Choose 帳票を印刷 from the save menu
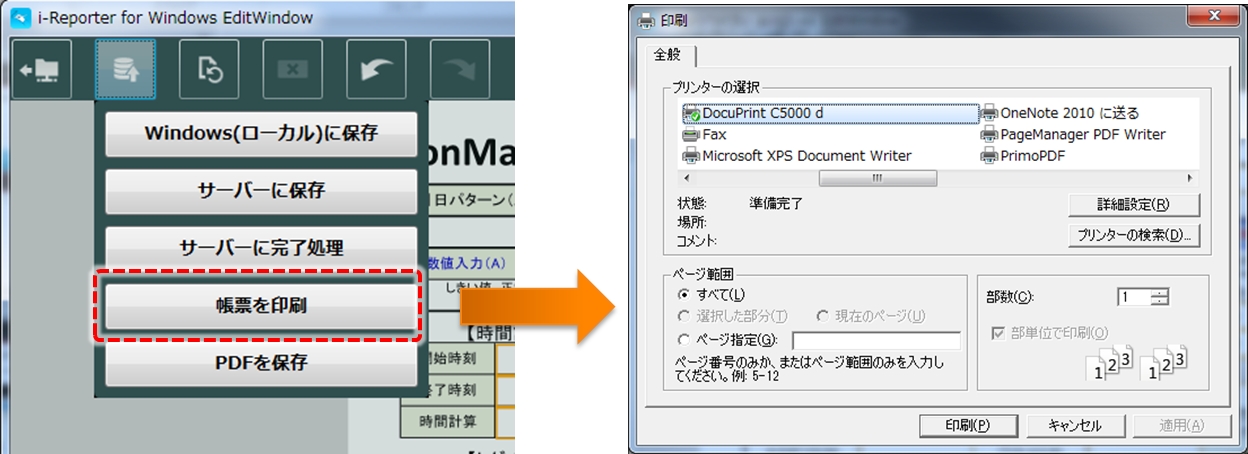This screenshot has width=1248, height=454. 260,305
